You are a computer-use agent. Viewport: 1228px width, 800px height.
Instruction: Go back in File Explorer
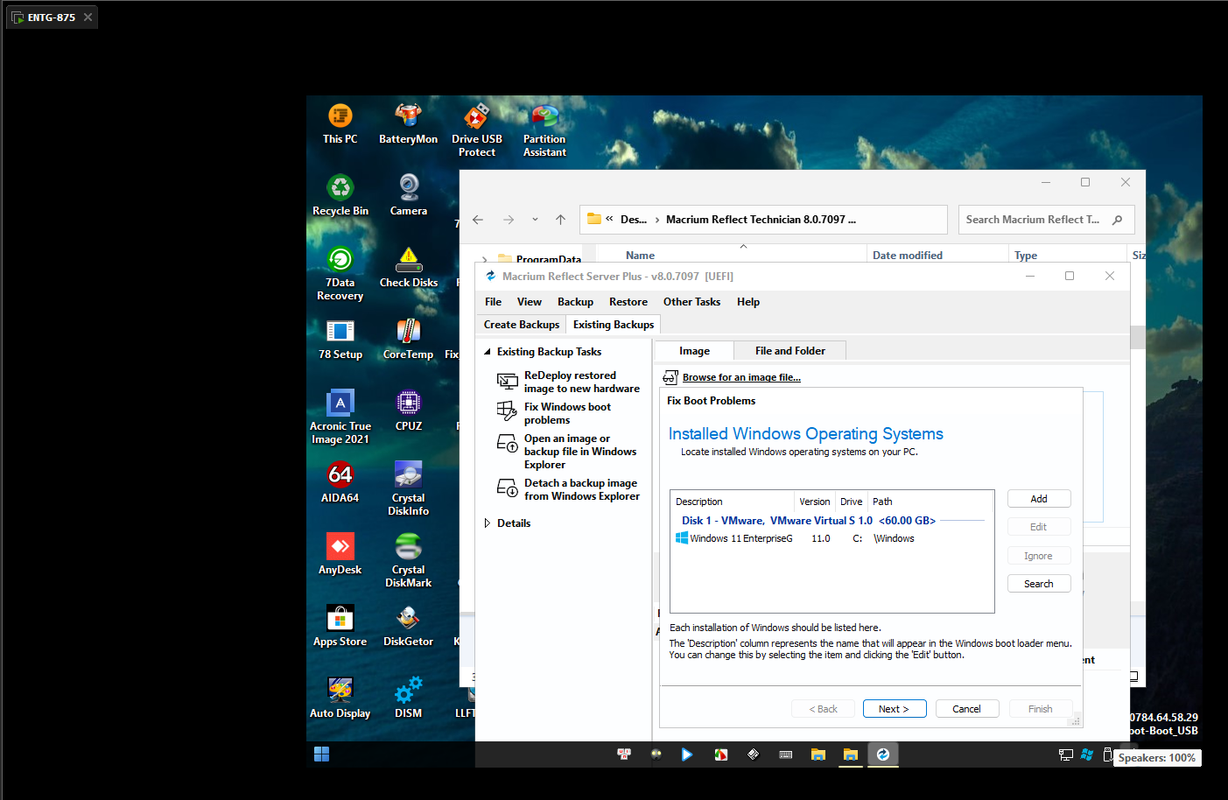coord(478,219)
